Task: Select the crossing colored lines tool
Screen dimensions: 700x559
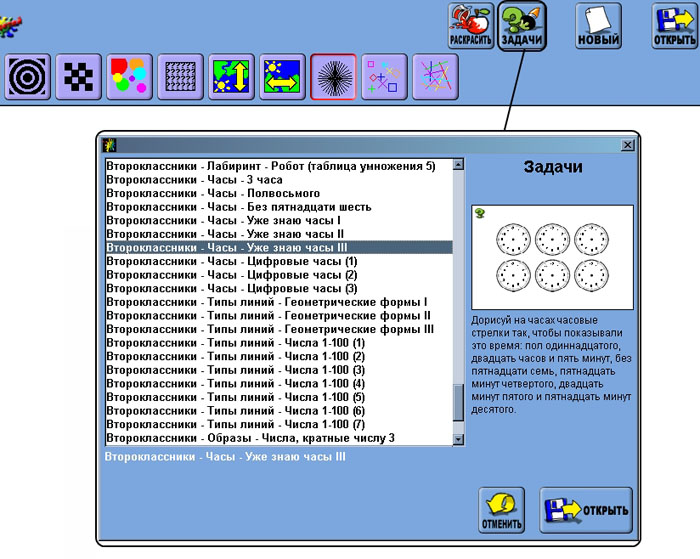Action: coord(435,77)
